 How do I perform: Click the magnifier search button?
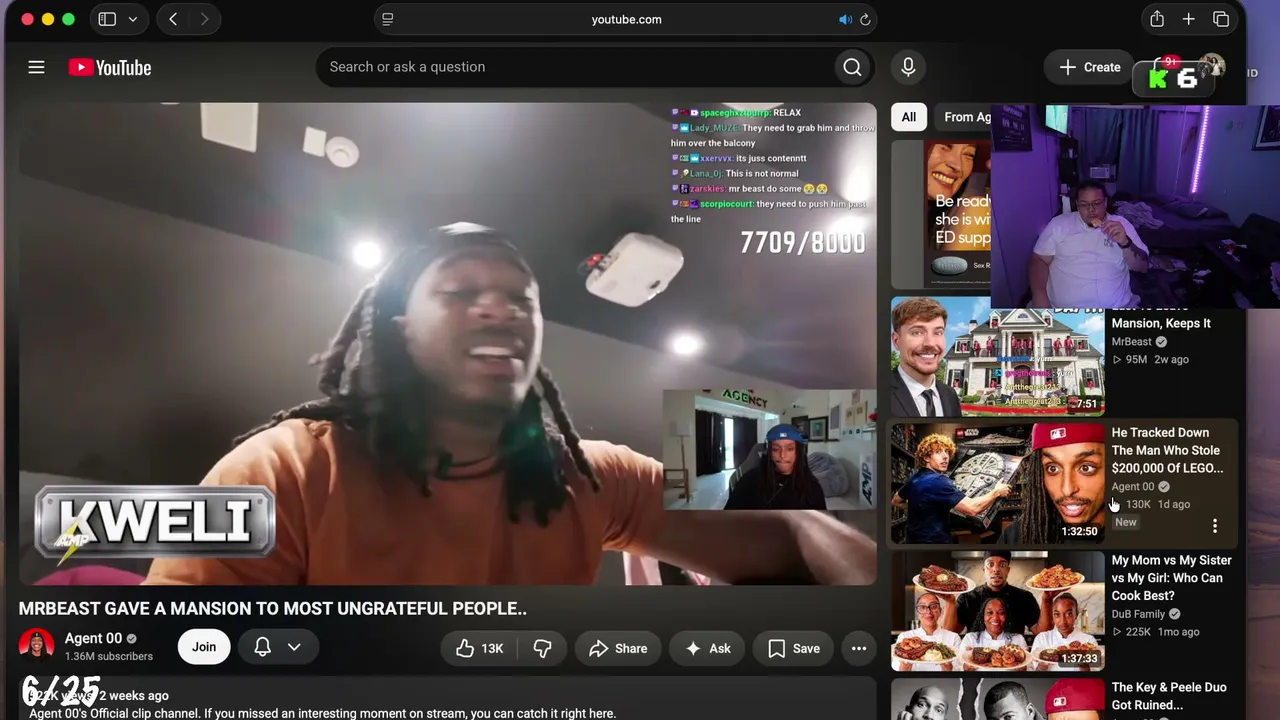click(x=852, y=67)
